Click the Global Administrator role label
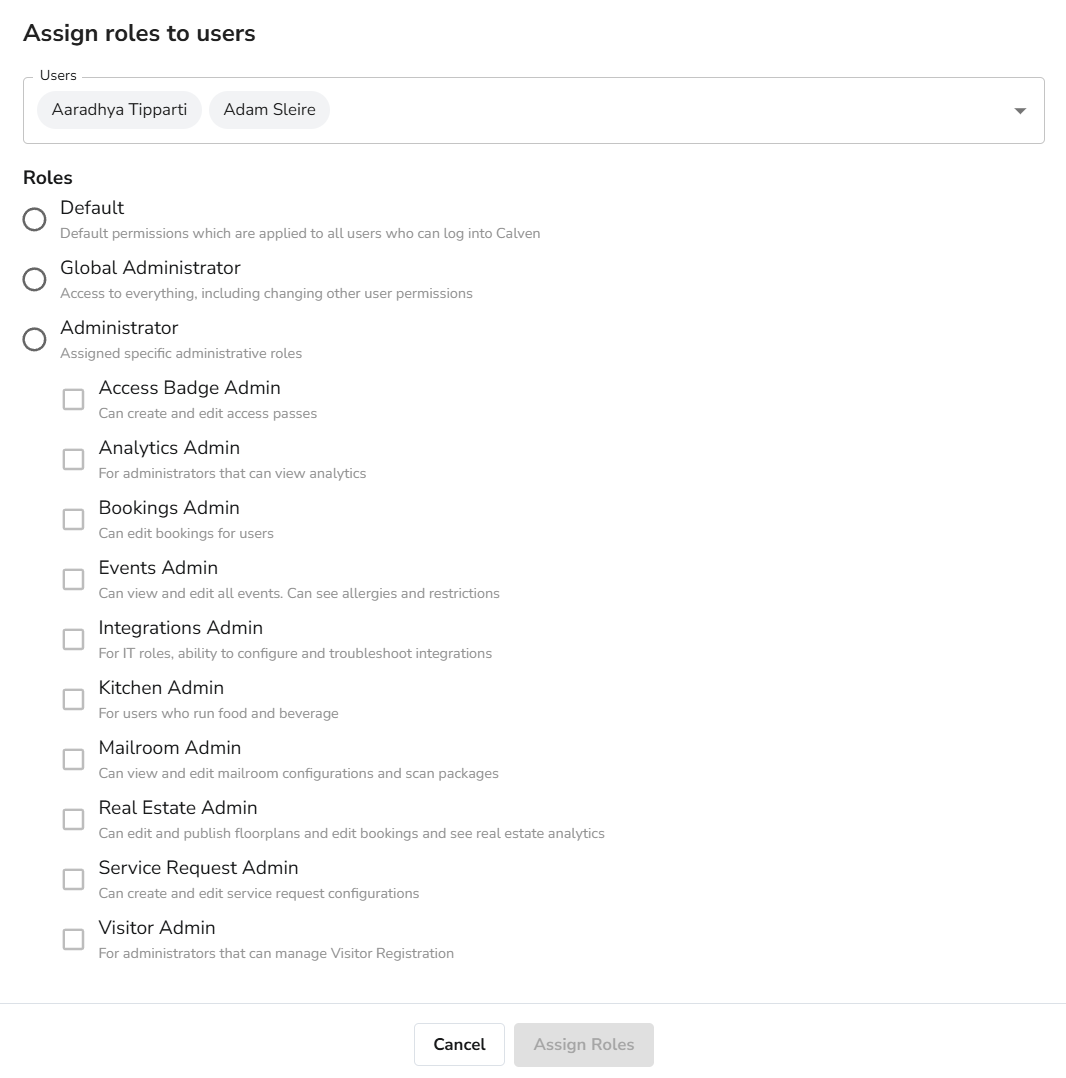Image resolution: width=1066 pixels, height=1078 pixels. pyautogui.click(x=150, y=268)
